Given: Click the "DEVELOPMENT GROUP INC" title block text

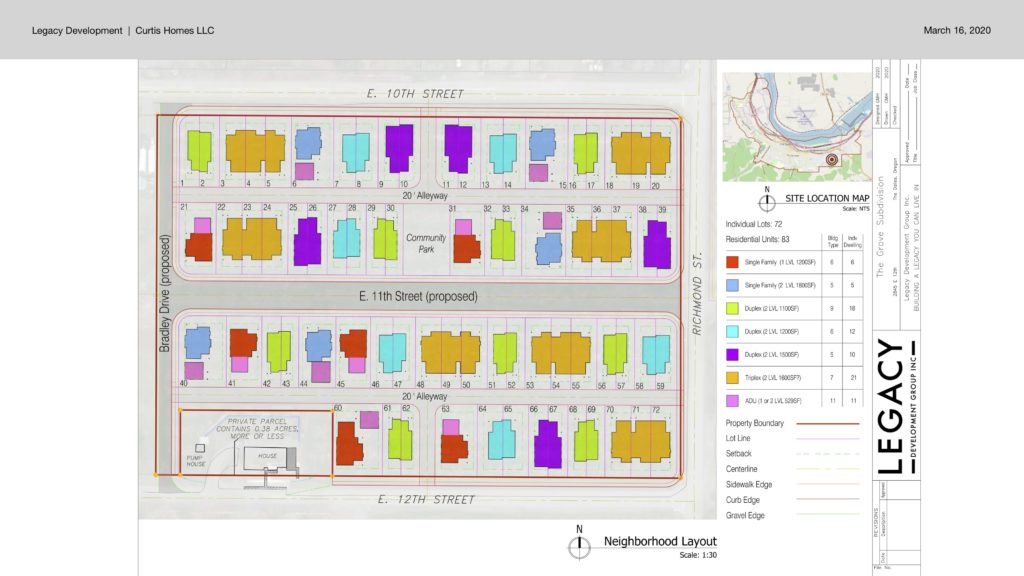Looking at the screenshot, I should tap(914, 407).
